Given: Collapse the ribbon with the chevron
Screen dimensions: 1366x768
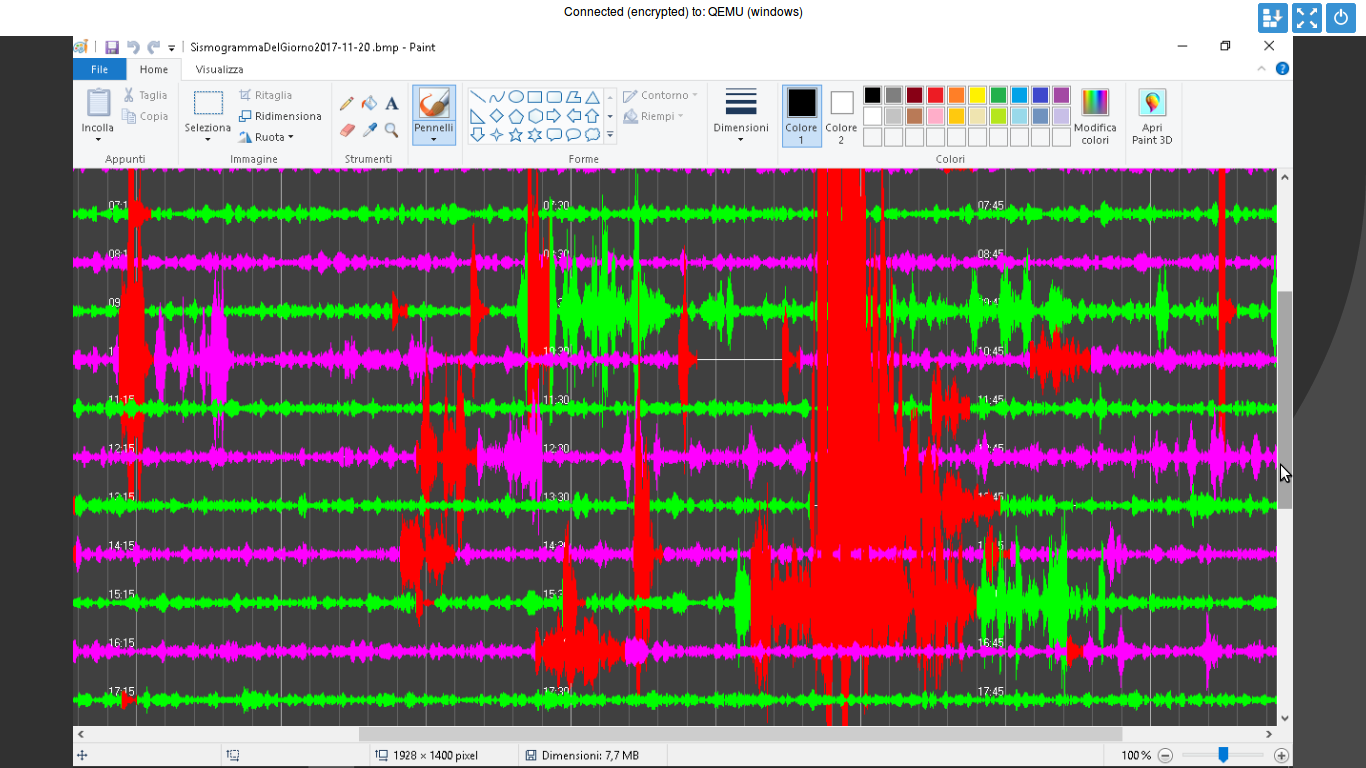Looking at the screenshot, I should click(1262, 69).
